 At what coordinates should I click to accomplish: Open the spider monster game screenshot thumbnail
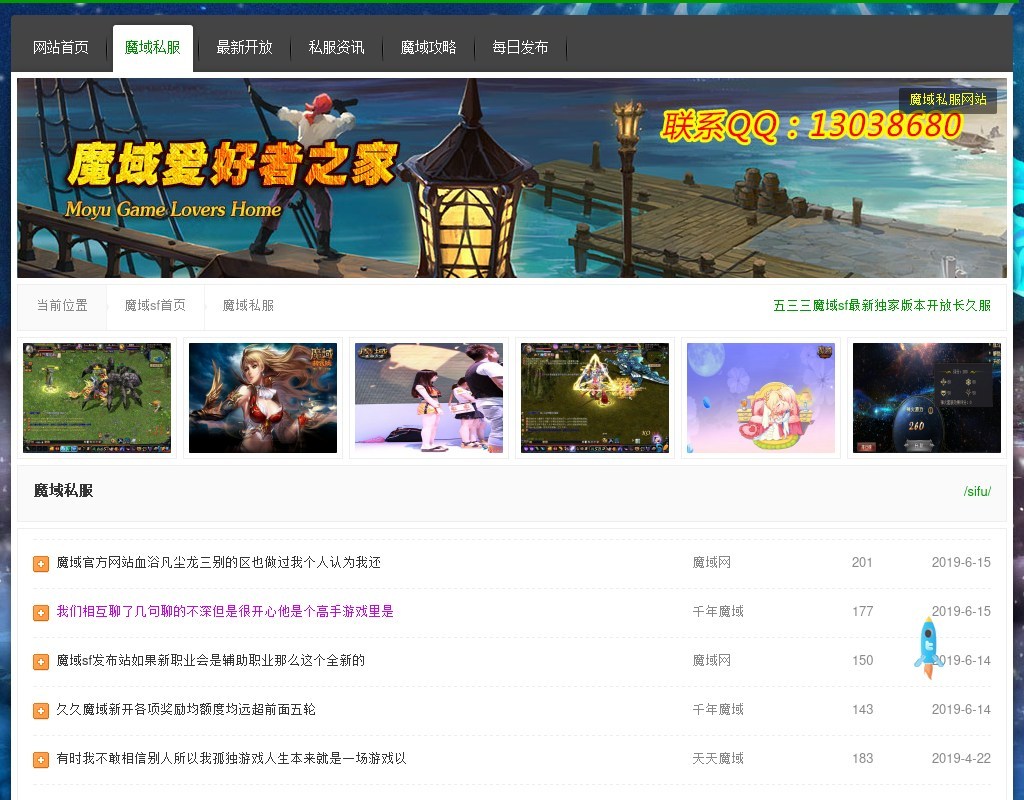[97, 398]
